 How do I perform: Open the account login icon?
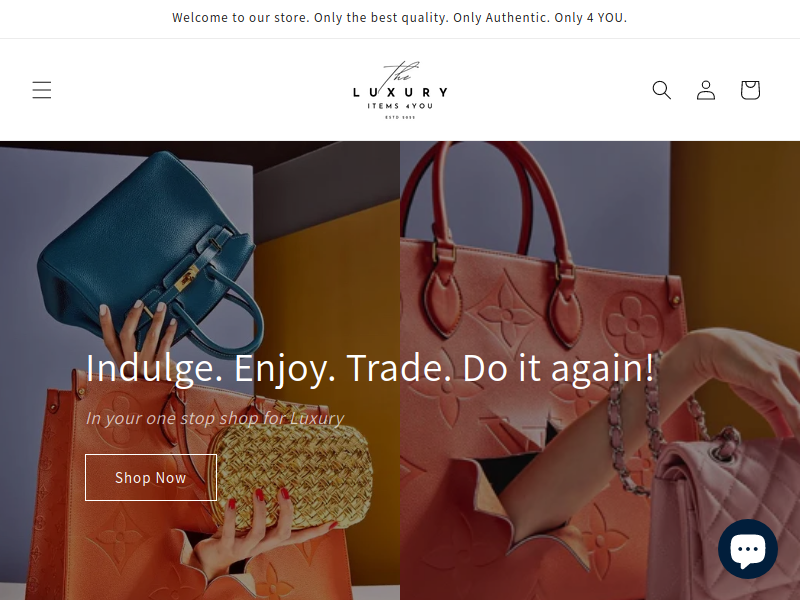coord(706,90)
